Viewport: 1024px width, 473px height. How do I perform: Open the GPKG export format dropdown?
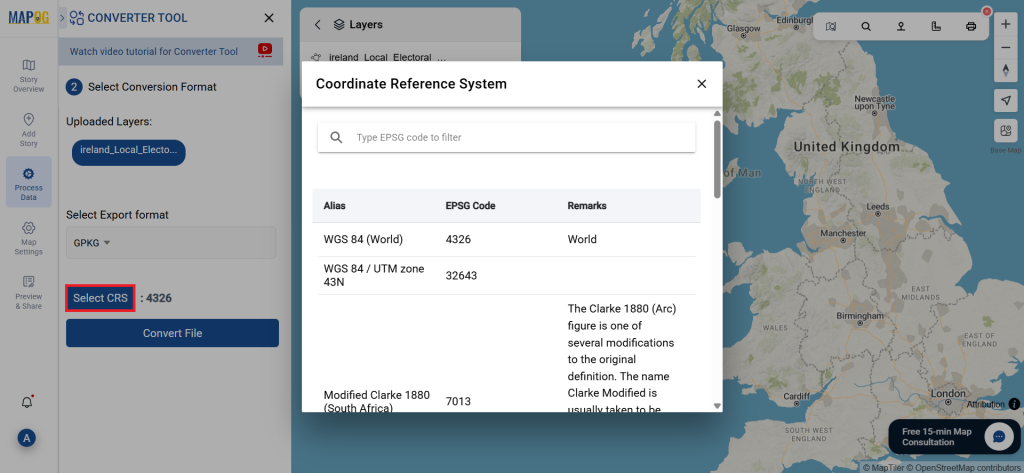click(171, 242)
